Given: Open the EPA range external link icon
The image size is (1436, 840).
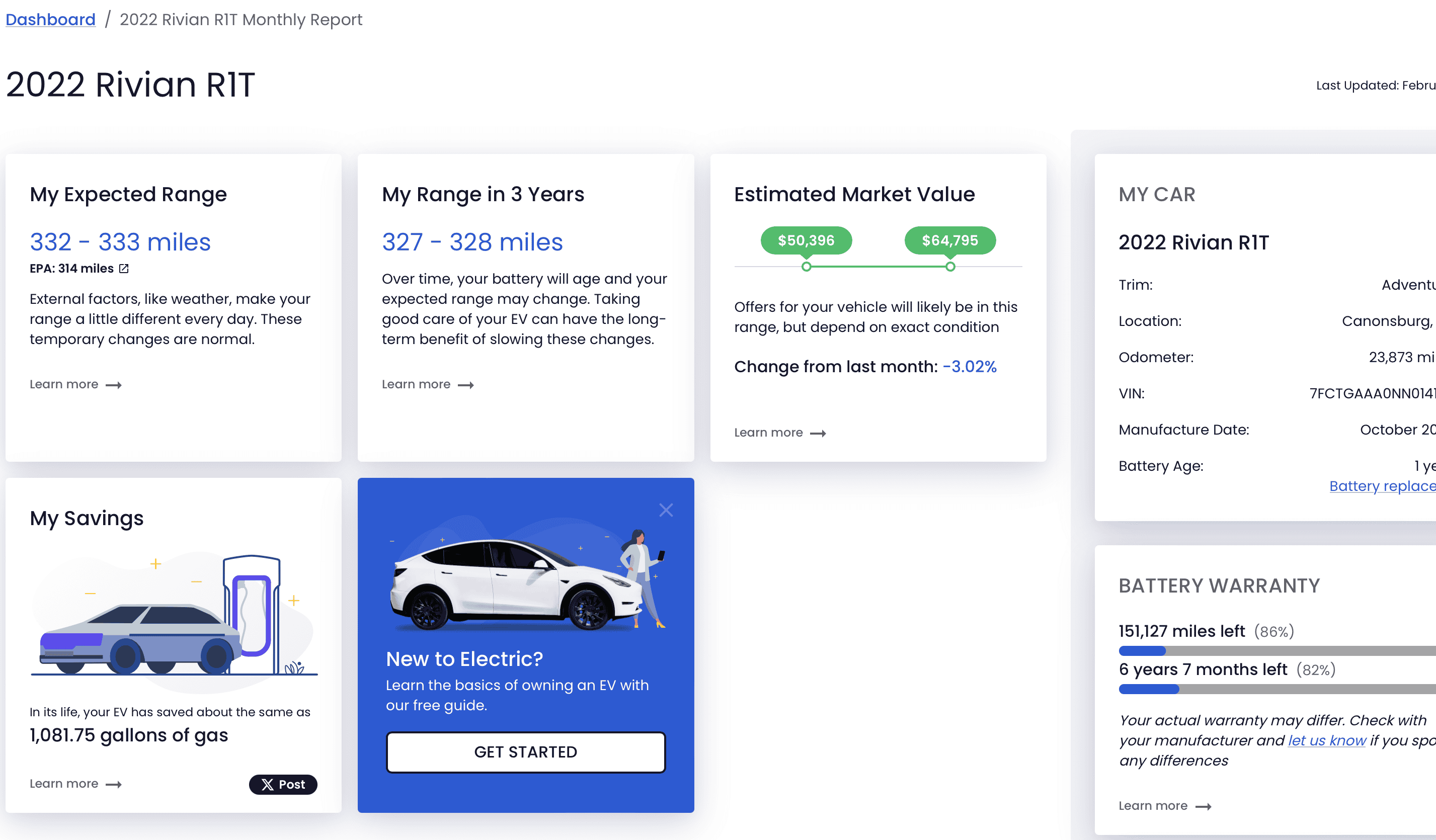Looking at the screenshot, I should 124,268.
